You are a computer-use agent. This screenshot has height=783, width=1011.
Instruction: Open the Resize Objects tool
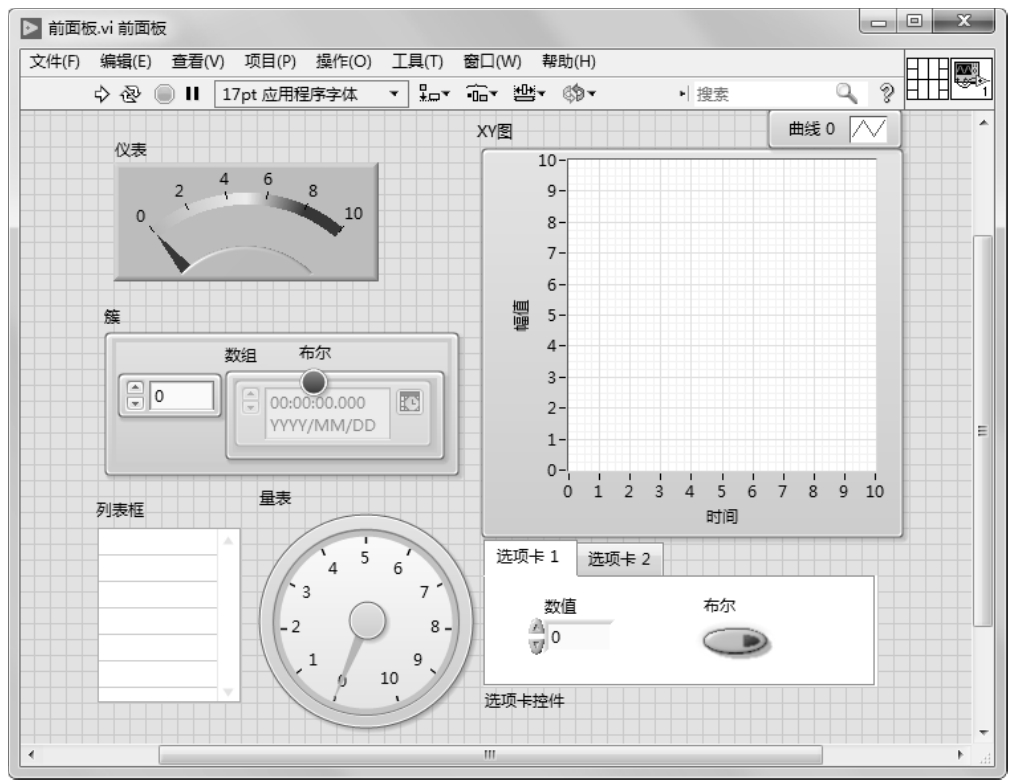point(529,94)
